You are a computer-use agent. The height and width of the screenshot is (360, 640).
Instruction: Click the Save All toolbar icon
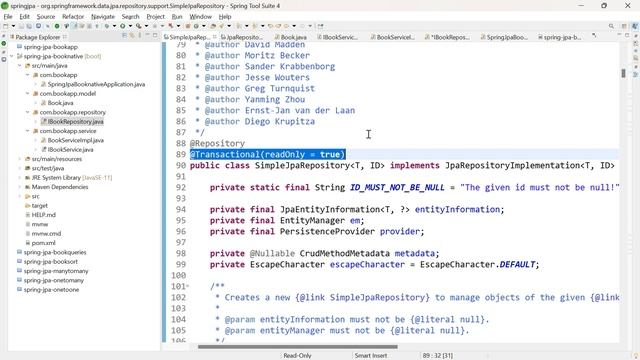point(29,26)
